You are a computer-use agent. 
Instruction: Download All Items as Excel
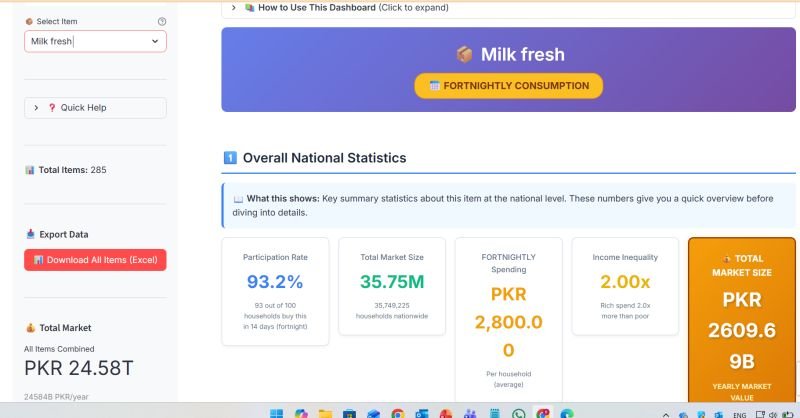pos(95,260)
